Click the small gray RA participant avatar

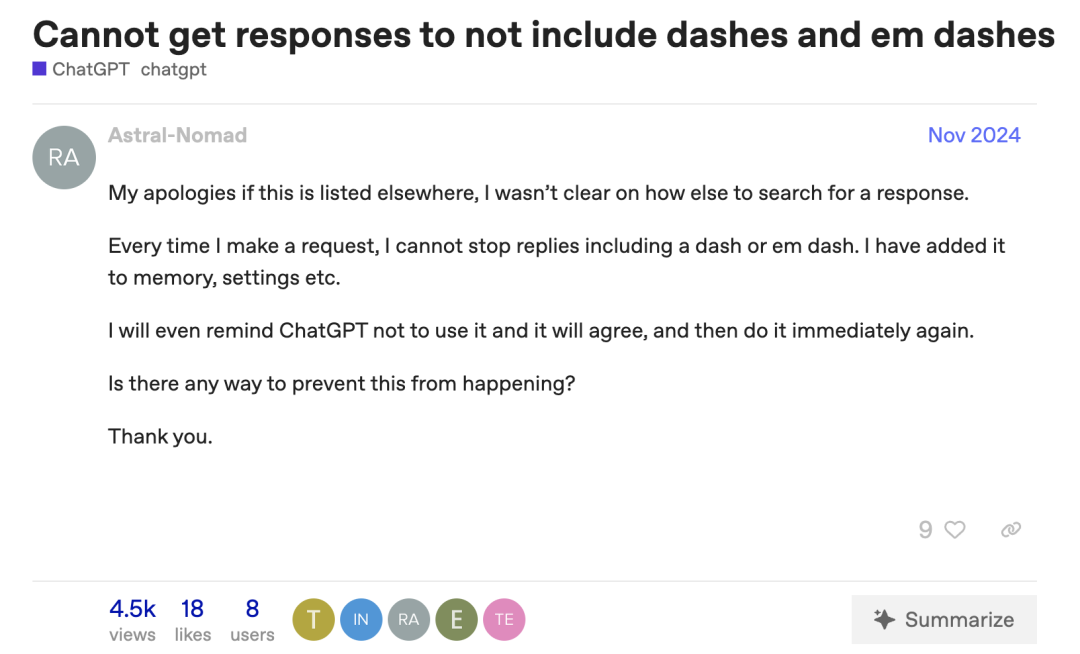408,620
